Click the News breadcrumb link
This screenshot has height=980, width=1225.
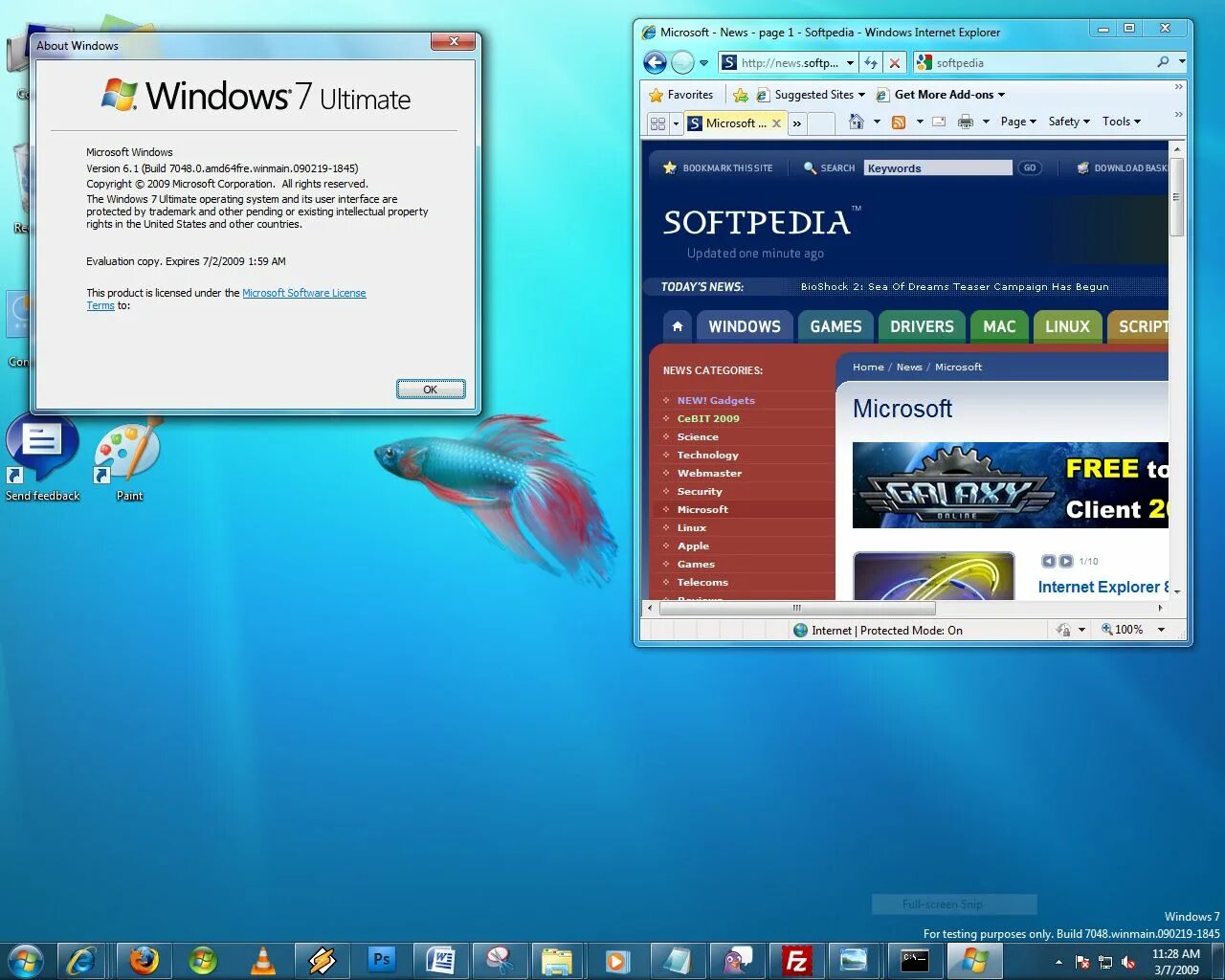point(909,367)
